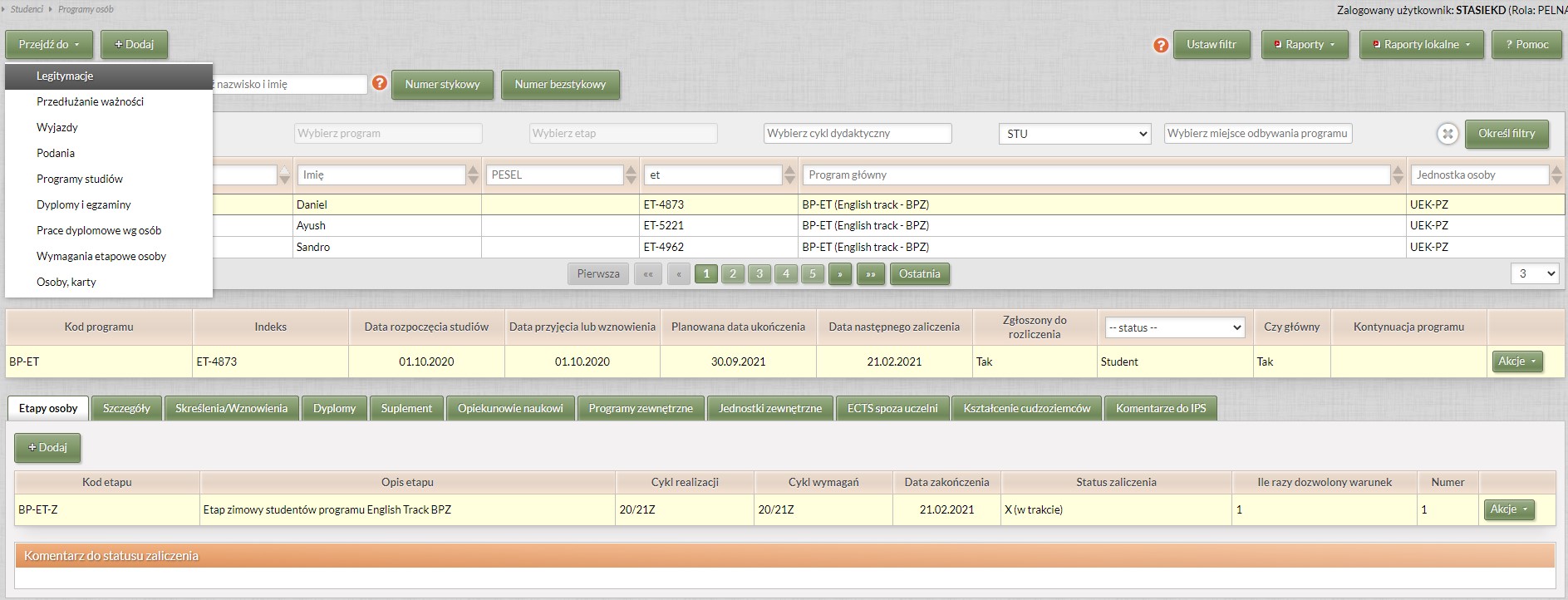Screen dimensions: 1568x600
Task: Select row with name Ayush
Action: [784, 225]
